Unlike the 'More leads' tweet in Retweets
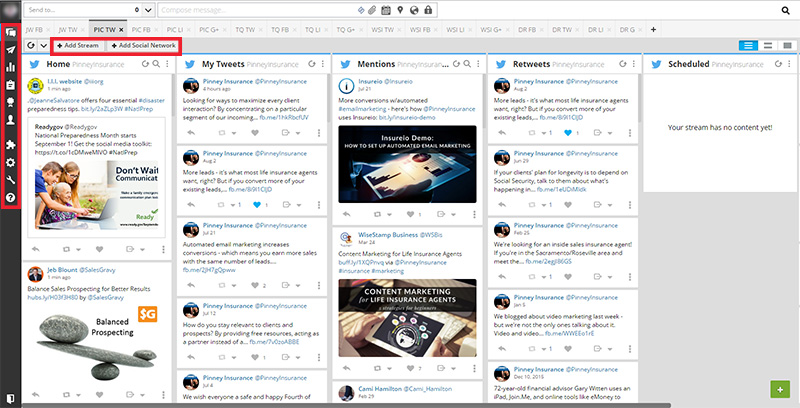The height and width of the screenshot is (408, 800). click(x=568, y=133)
